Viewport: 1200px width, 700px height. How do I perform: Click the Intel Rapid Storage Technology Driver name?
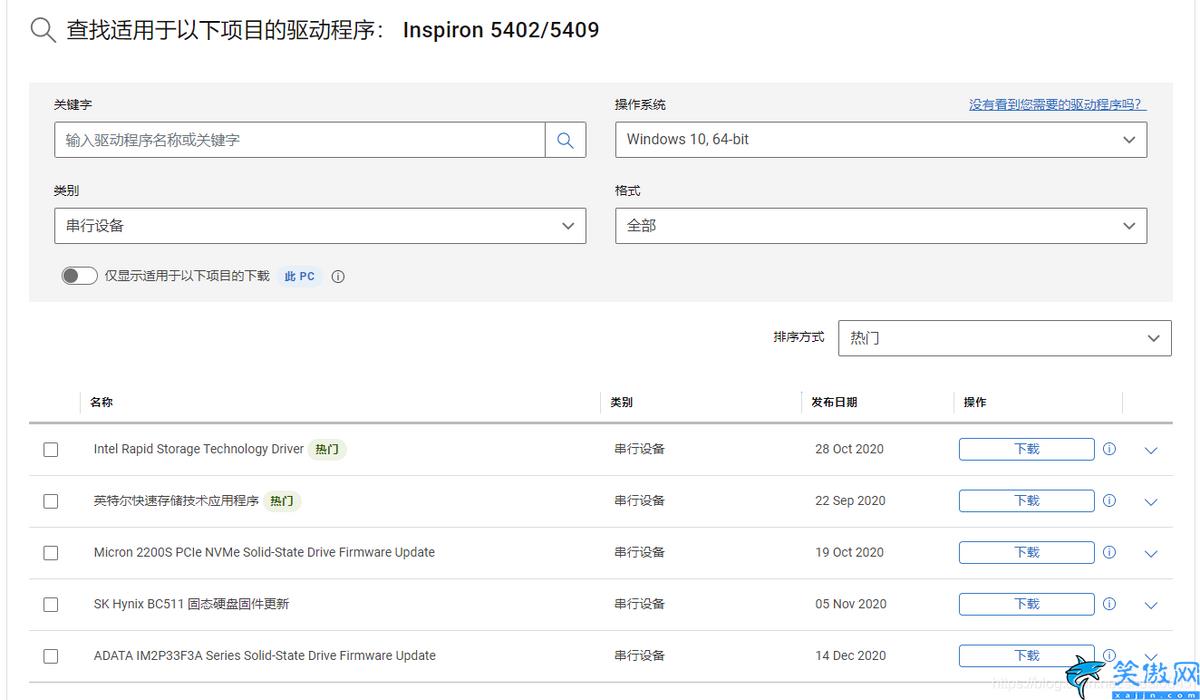click(x=198, y=449)
